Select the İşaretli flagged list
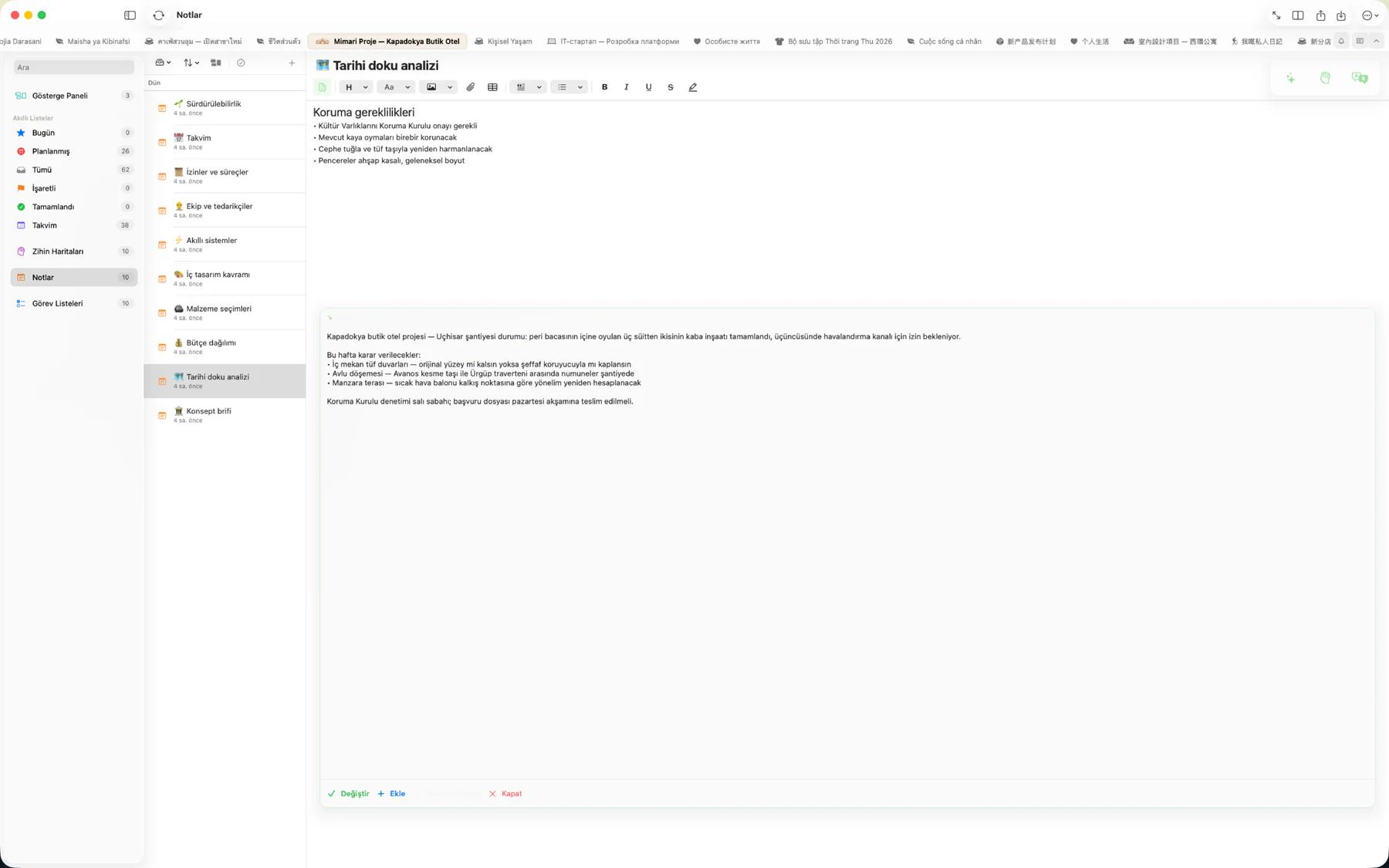Screen dimensions: 1389x868 [x=74, y=188]
